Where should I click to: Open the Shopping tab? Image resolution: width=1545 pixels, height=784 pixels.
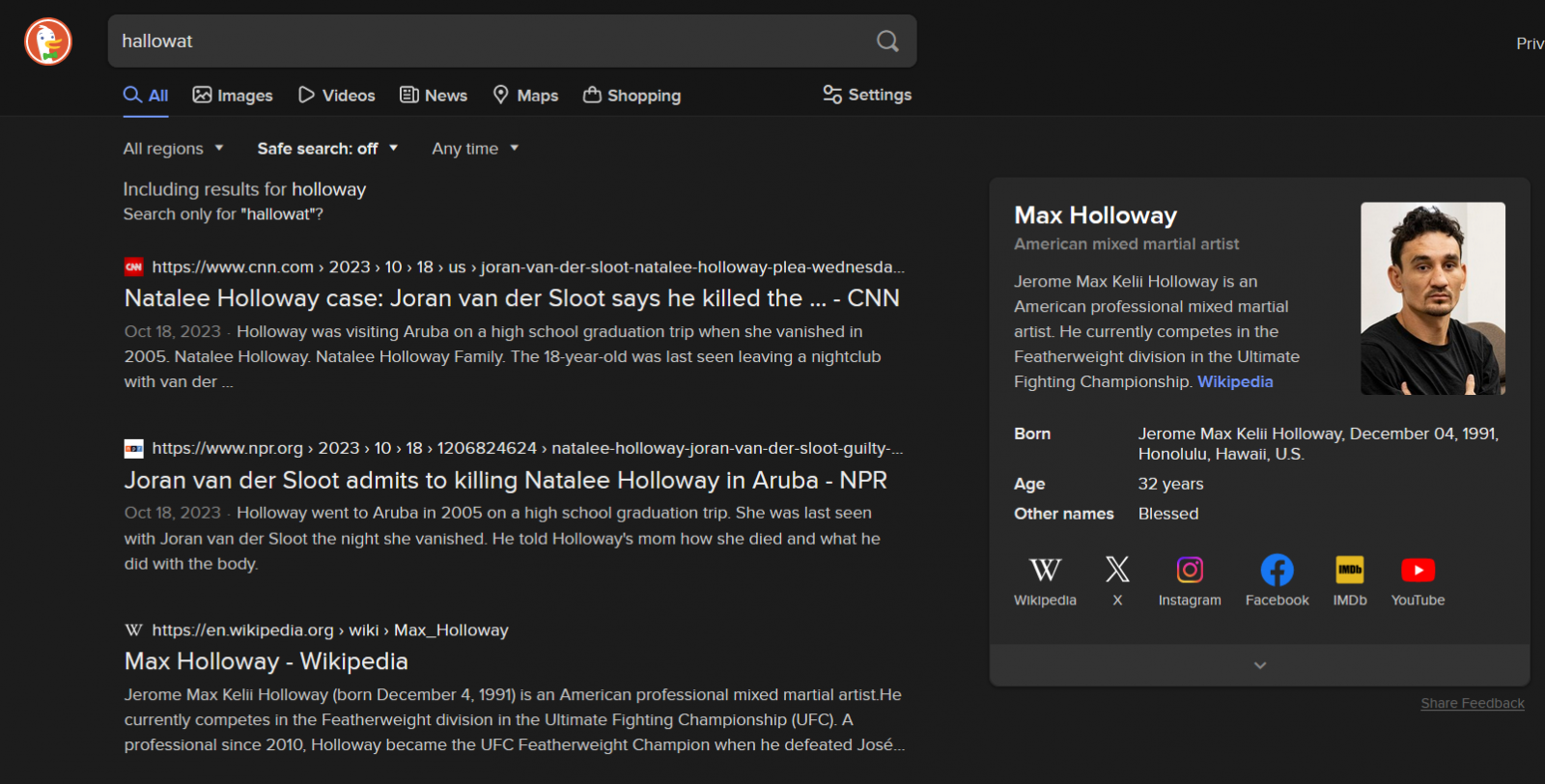pos(632,95)
